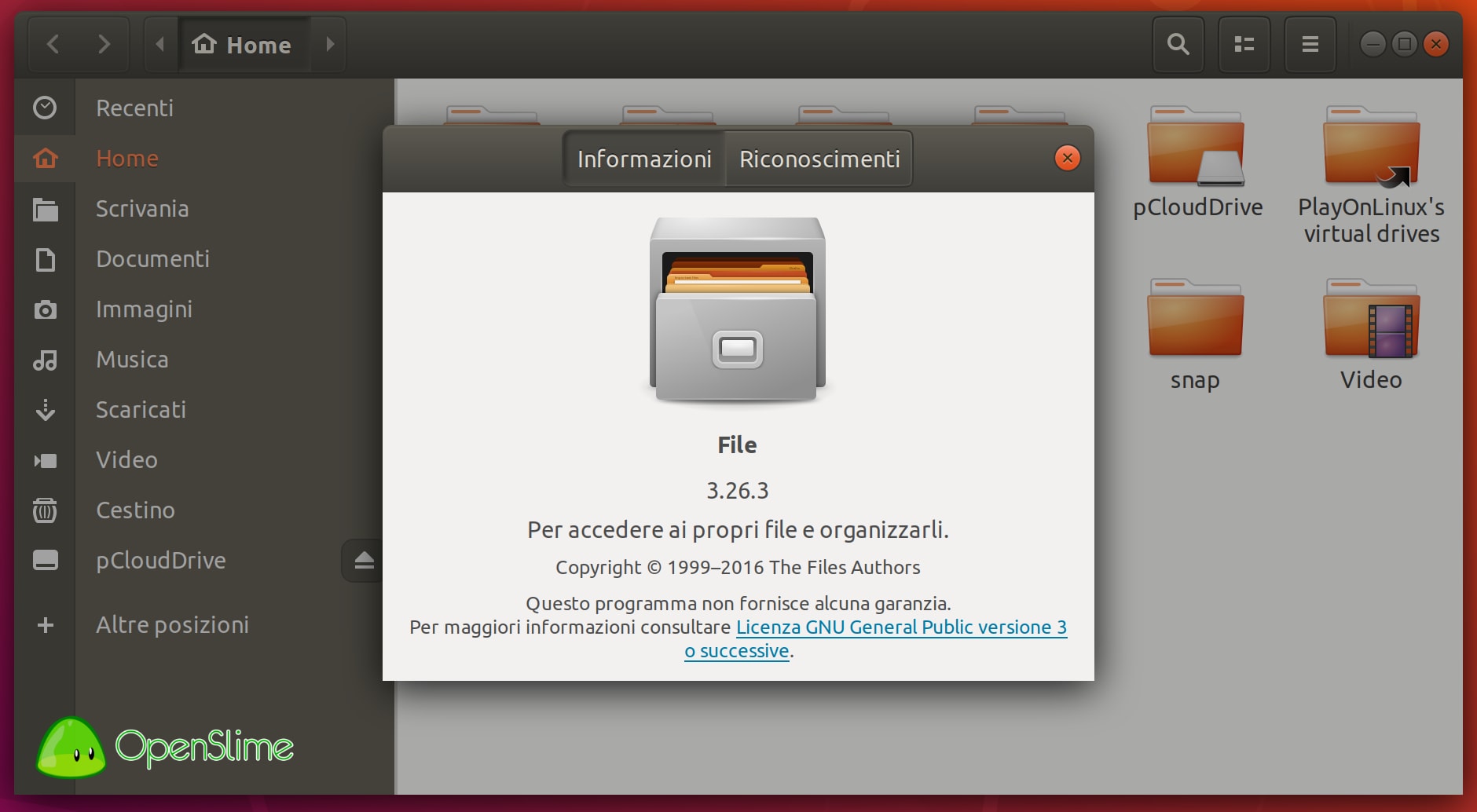Click the search magnifier icon
1477x812 pixels.
(1178, 44)
